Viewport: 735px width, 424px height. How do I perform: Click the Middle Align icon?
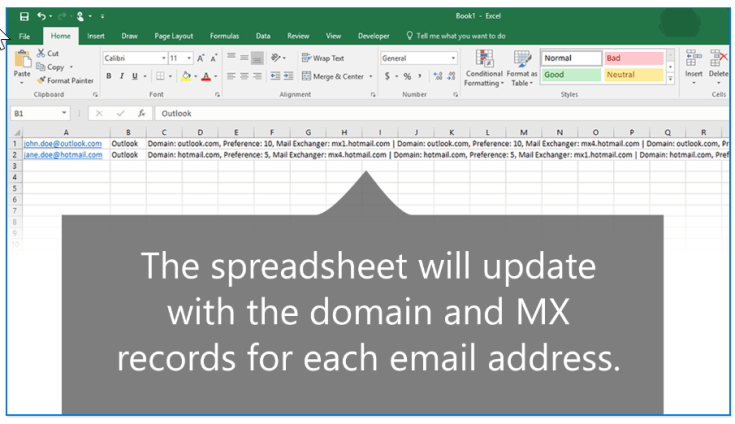pos(244,58)
